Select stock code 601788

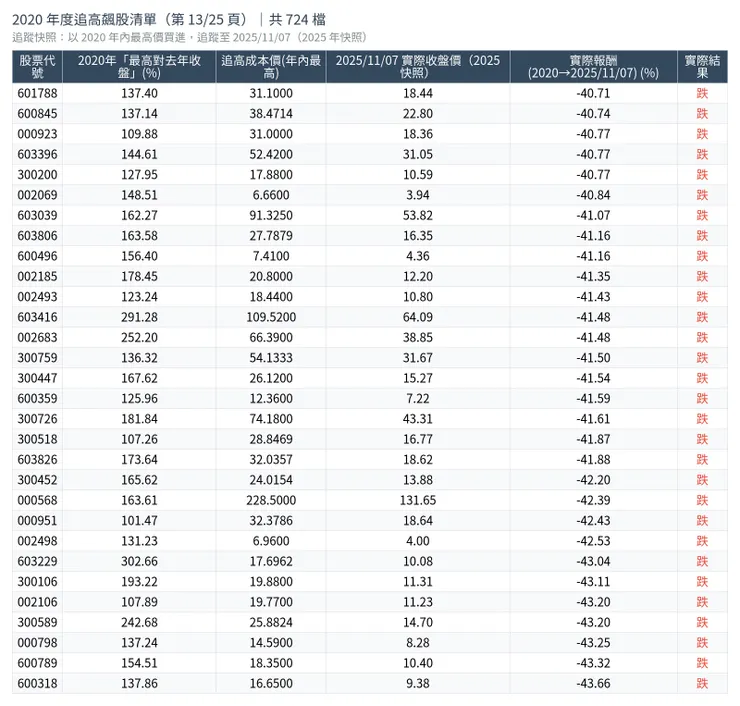[37, 93]
